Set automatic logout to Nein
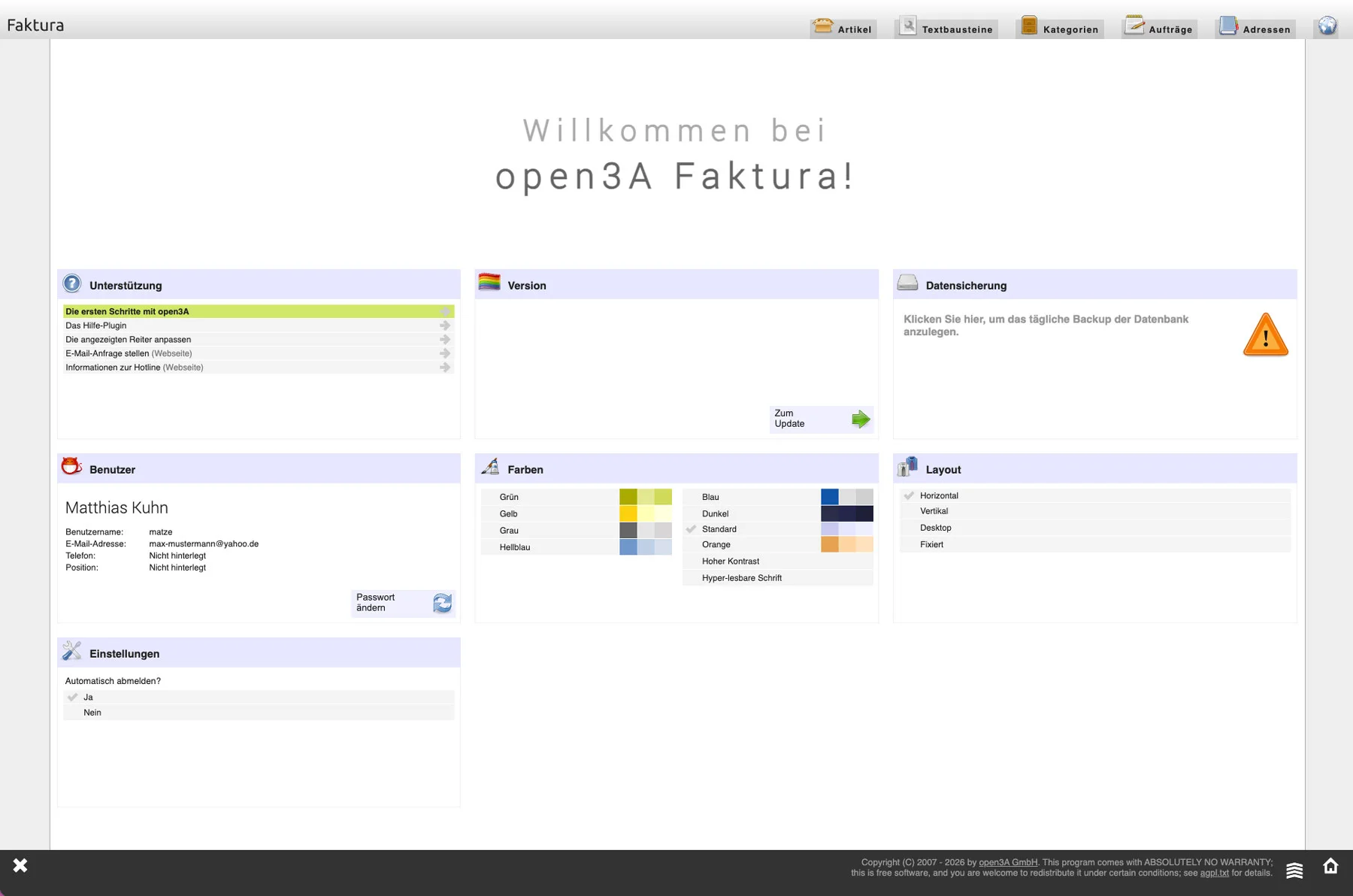The width and height of the screenshot is (1353, 896). click(259, 713)
